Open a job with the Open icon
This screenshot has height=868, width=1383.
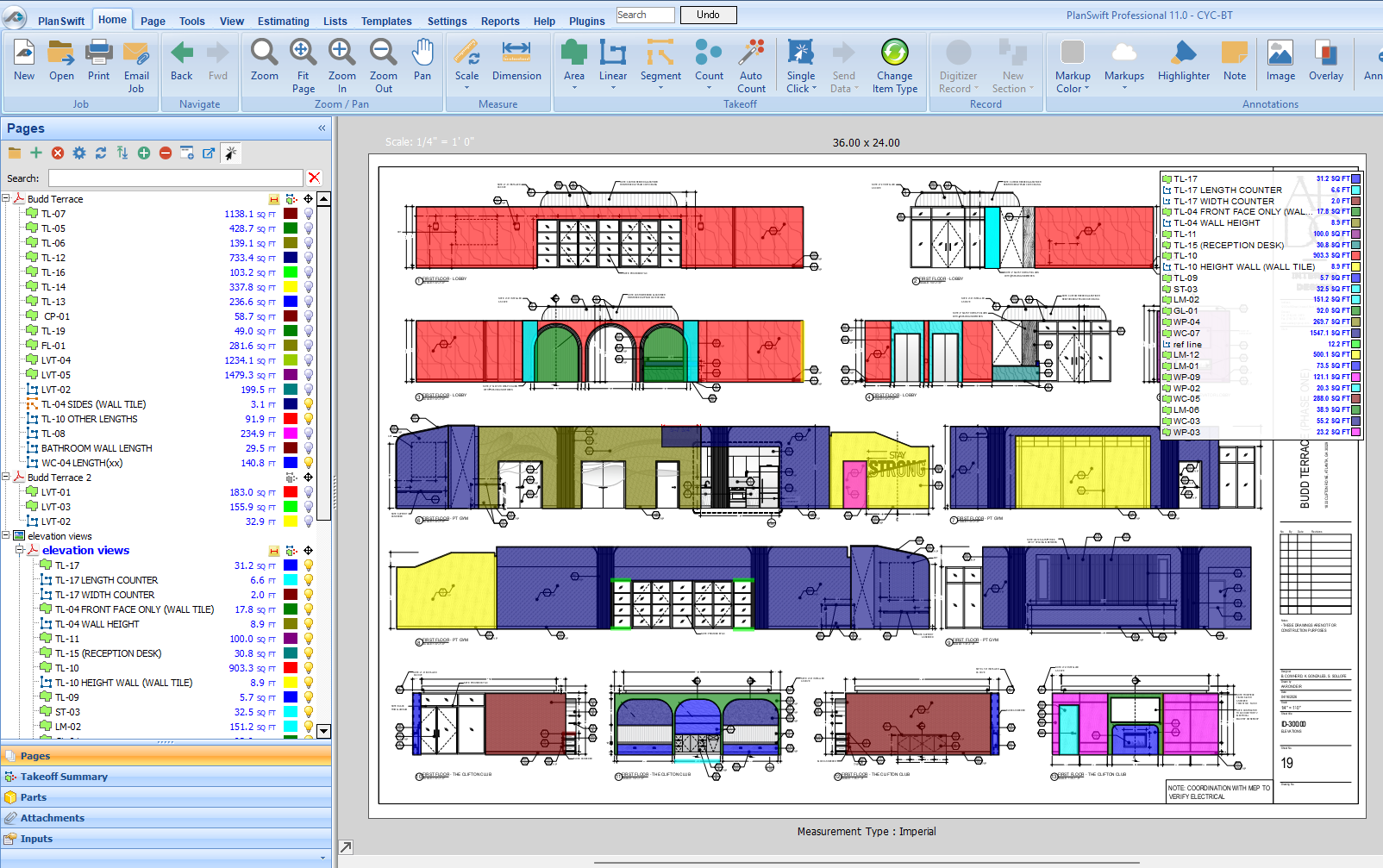(x=61, y=53)
